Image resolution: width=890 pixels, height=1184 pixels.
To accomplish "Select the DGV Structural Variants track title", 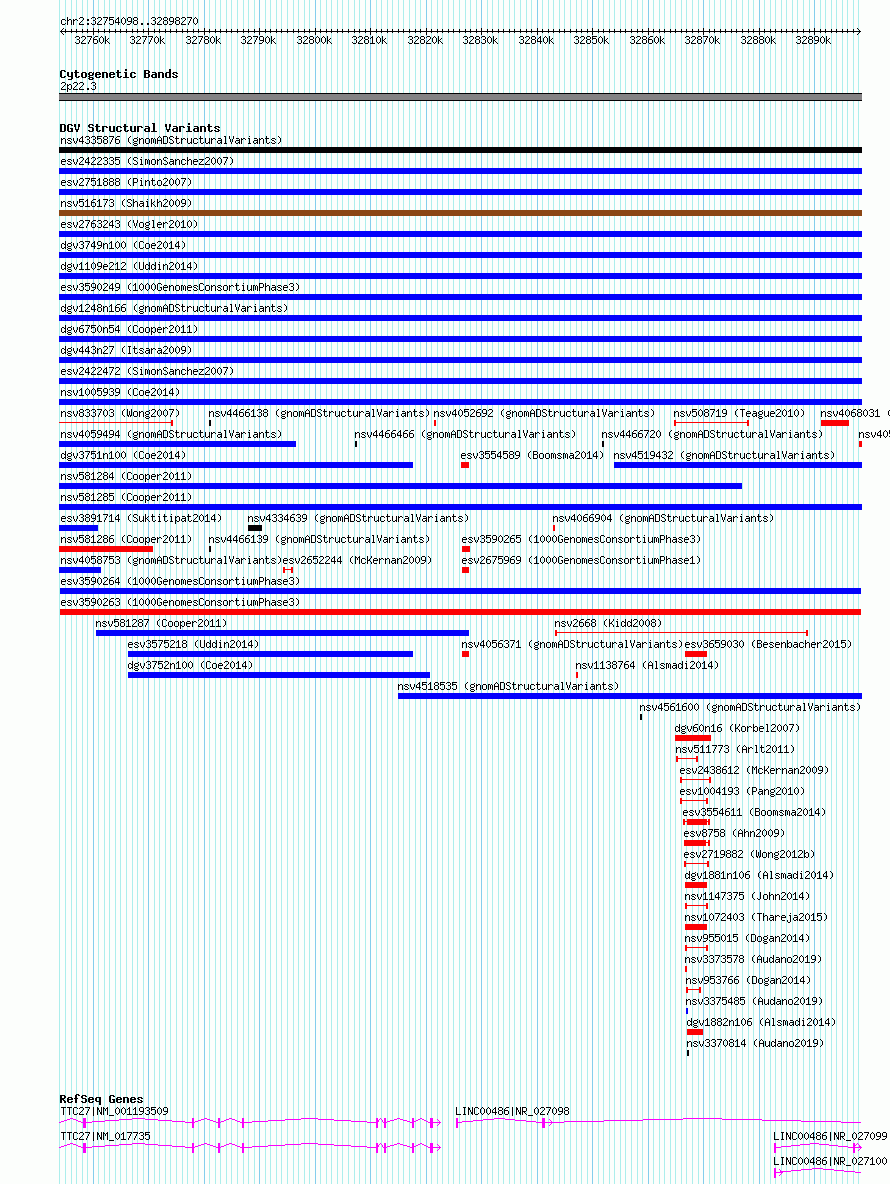I will pyautogui.click(x=140, y=128).
